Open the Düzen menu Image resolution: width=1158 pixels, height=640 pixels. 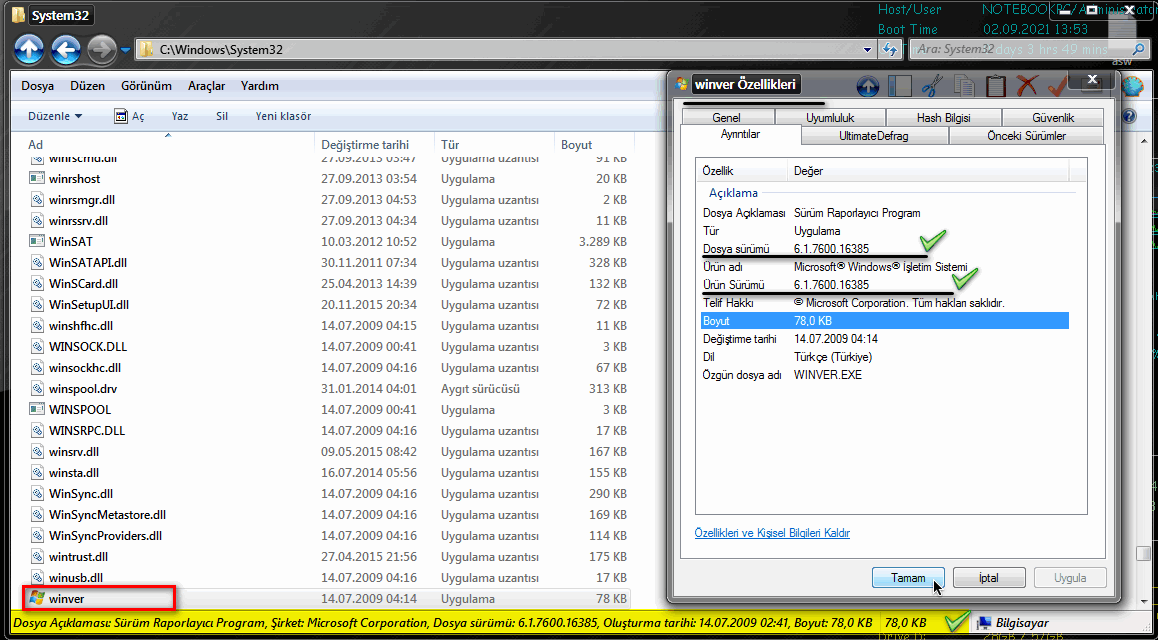tap(87, 86)
